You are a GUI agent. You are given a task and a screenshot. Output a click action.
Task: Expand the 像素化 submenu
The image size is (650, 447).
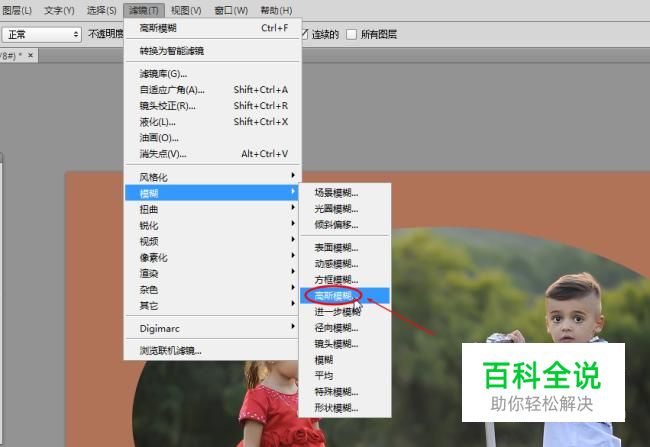213,258
